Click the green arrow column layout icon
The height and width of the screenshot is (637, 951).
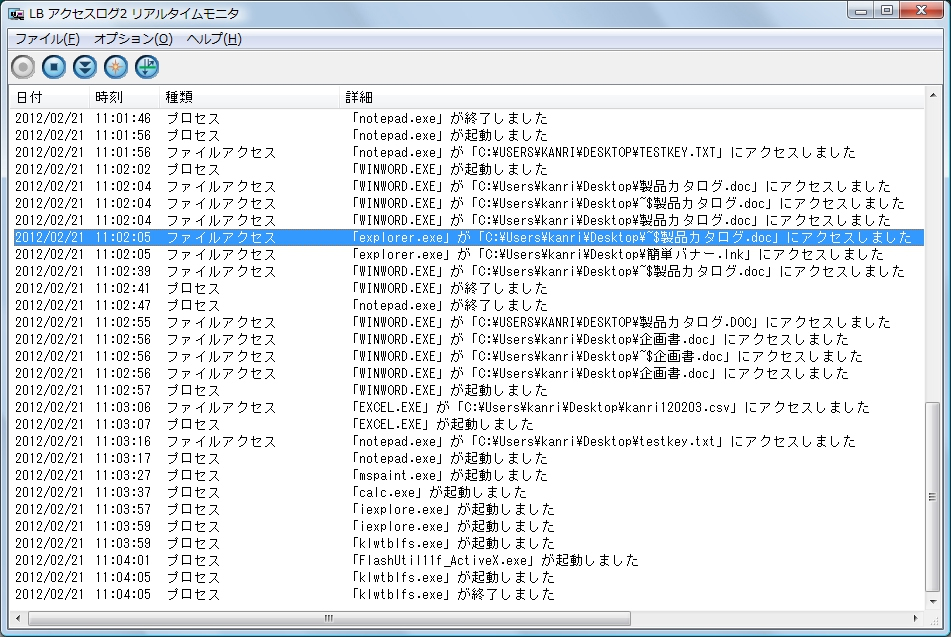click(147, 67)
